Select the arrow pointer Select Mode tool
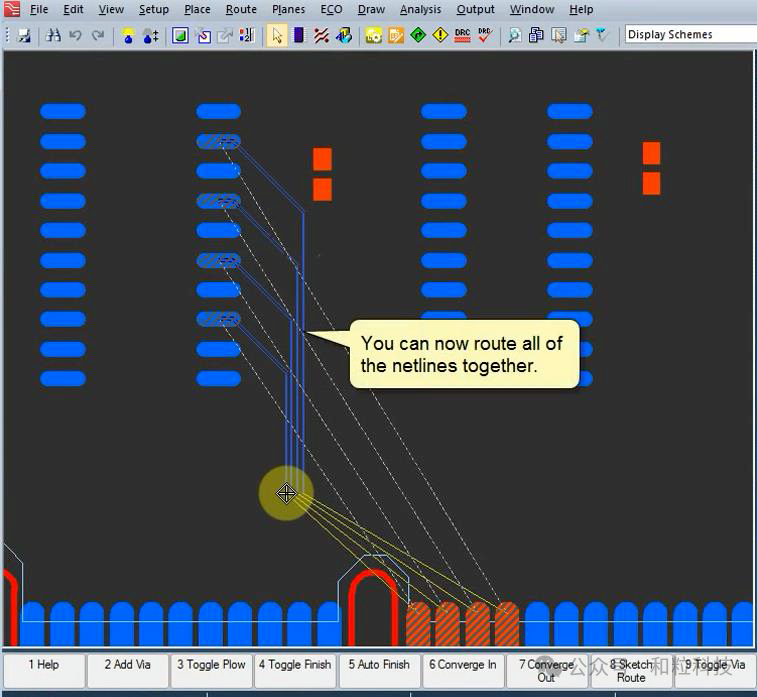 pyautogui.click(x=276, y=35)
